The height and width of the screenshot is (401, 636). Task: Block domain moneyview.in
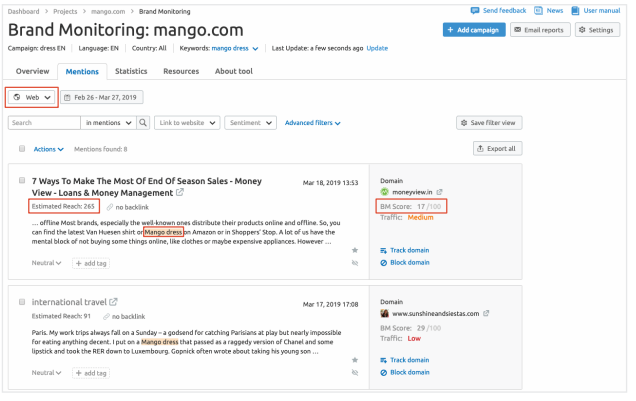pyautogui.click(x=405, y=263)
